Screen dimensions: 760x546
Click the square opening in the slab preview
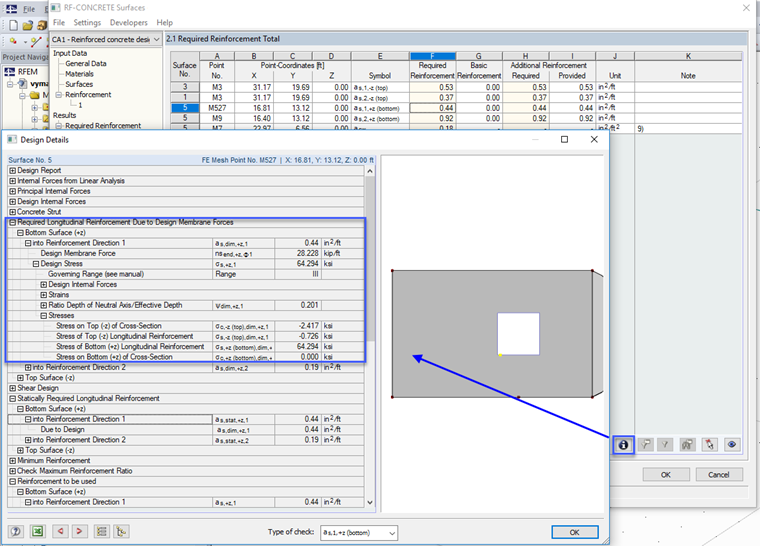[518, 334]
